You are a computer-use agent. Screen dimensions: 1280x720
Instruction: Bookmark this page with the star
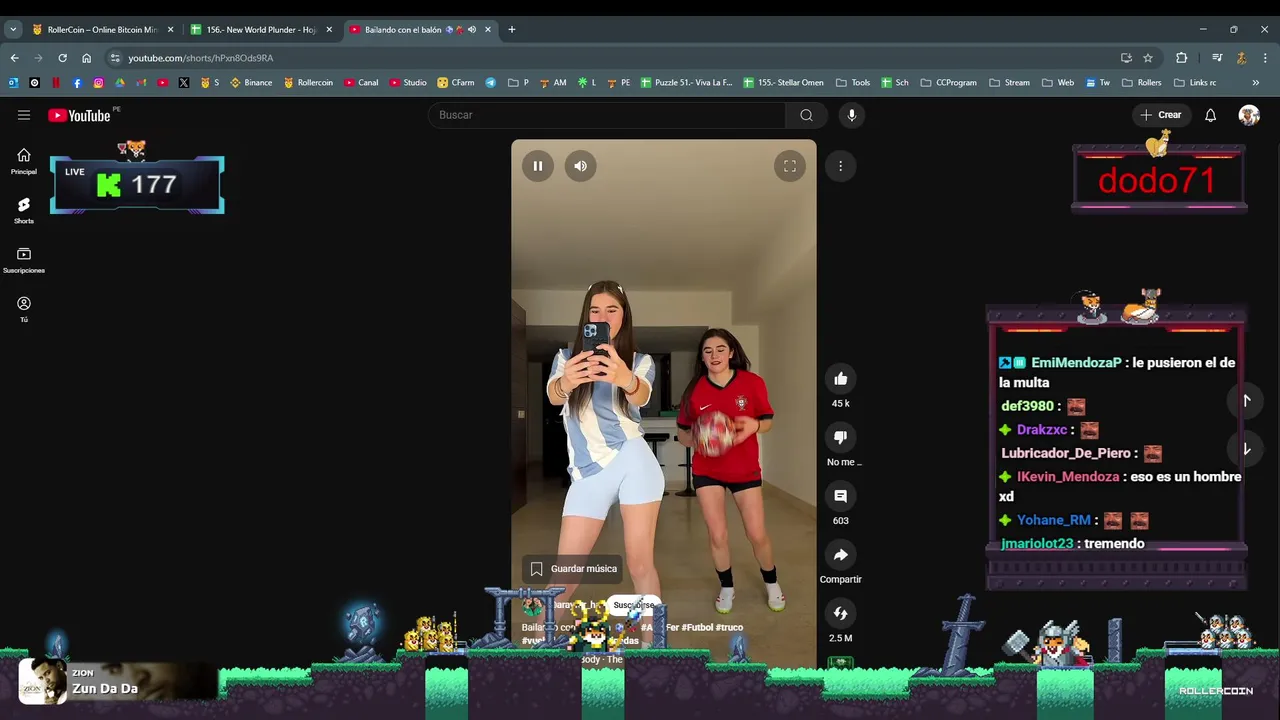[1148, 58]
